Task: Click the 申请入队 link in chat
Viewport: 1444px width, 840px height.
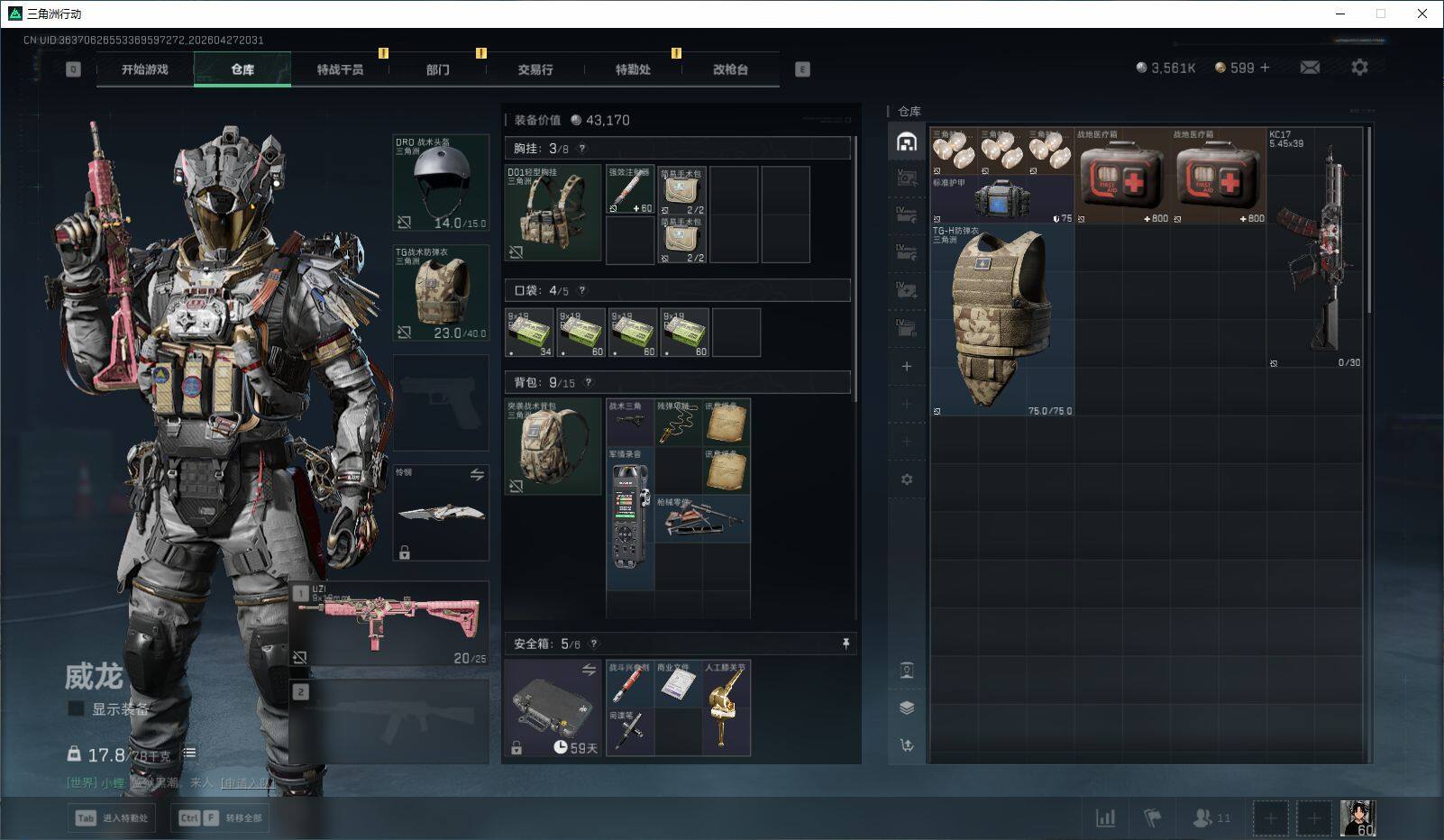Action: click(x=246, y=783)
